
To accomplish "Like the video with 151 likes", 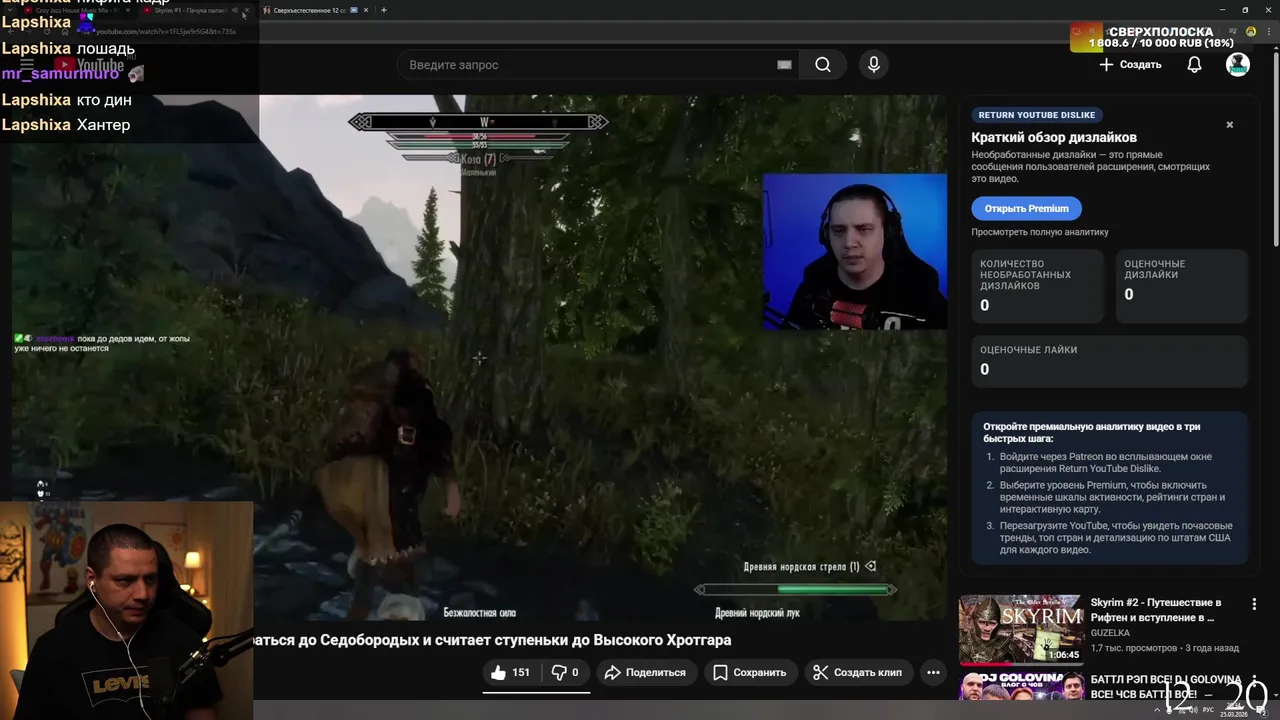I will (x=511, y=673).
